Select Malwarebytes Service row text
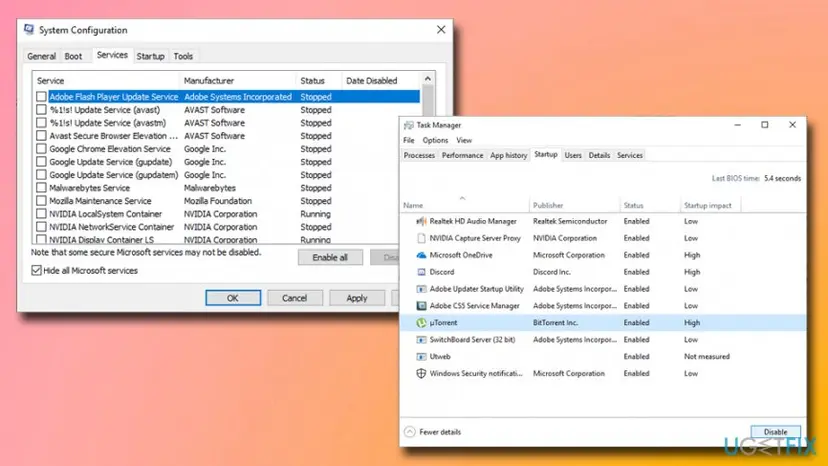The height and width of the screenshot is (466, 828). click(89, 188)
